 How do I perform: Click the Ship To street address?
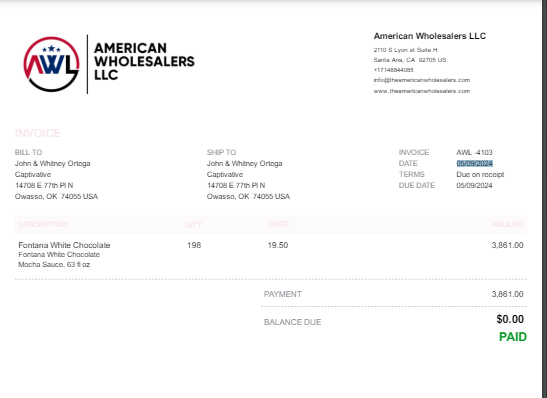pyautogui.click(x=236, y=185)
